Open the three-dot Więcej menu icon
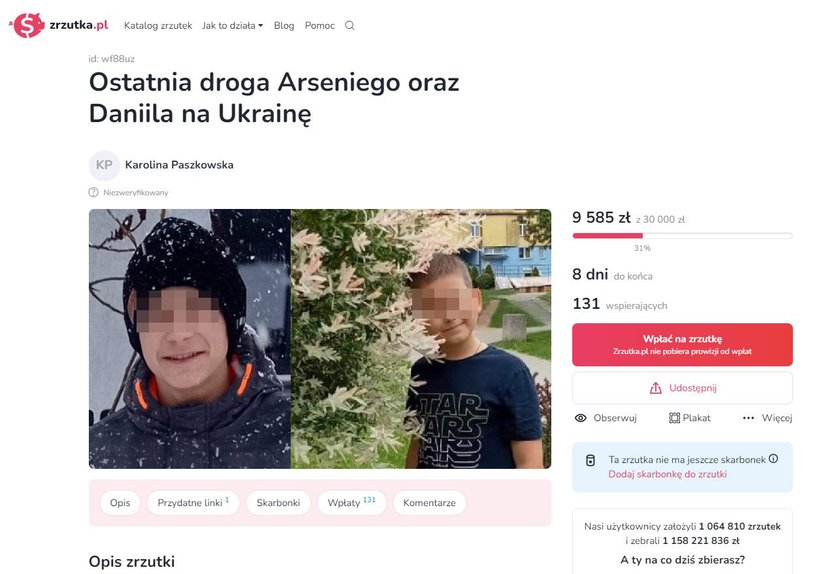Image resolution: width=840 pixels, height=574 pixels. (748, 418)
